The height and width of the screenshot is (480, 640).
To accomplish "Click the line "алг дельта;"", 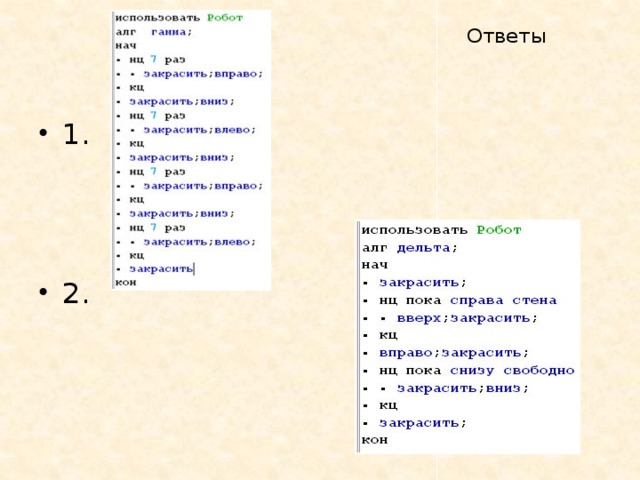I will coord(410,248).
